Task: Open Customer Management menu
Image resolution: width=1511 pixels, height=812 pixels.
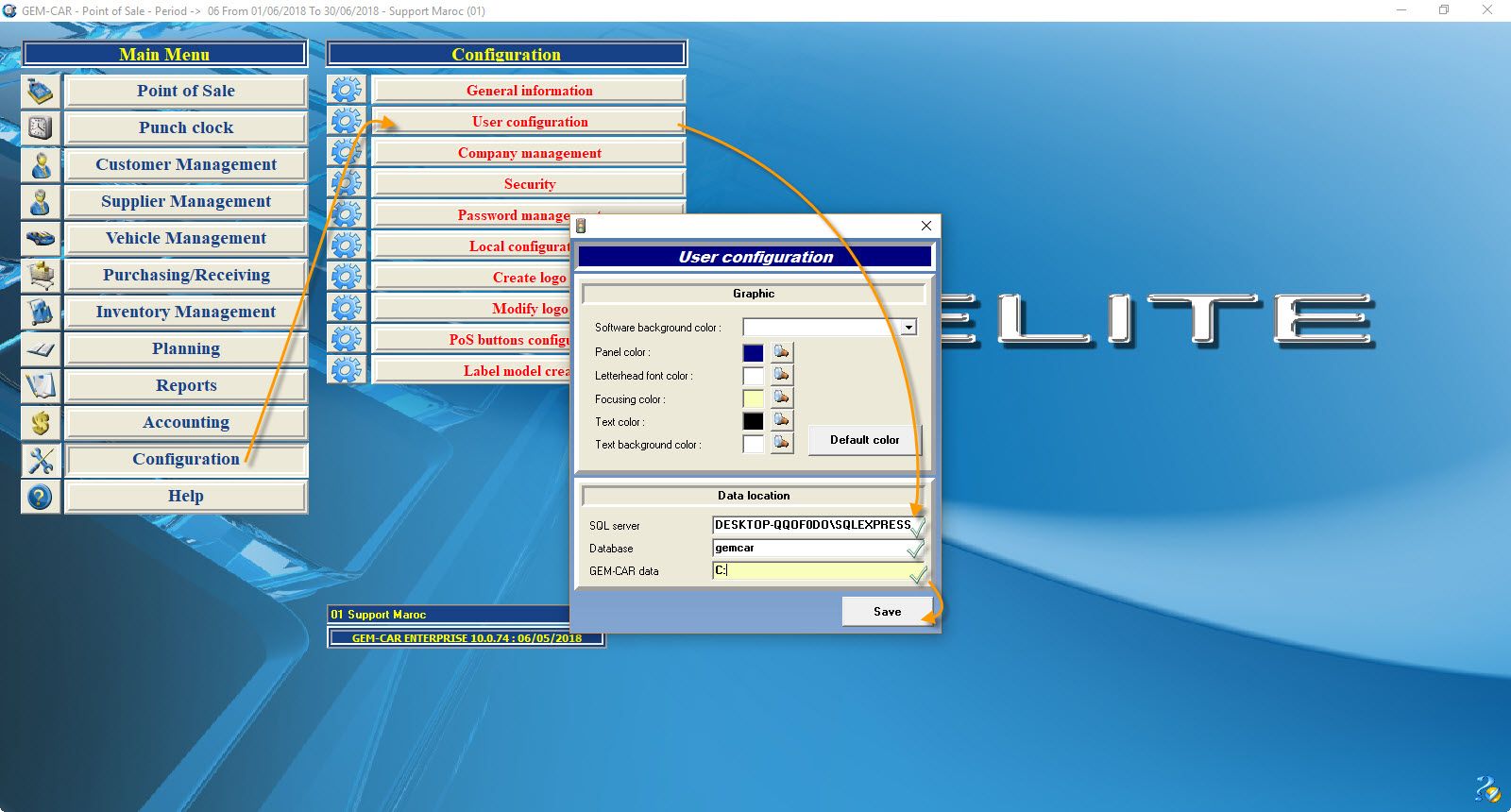Action: coord(186,164)
